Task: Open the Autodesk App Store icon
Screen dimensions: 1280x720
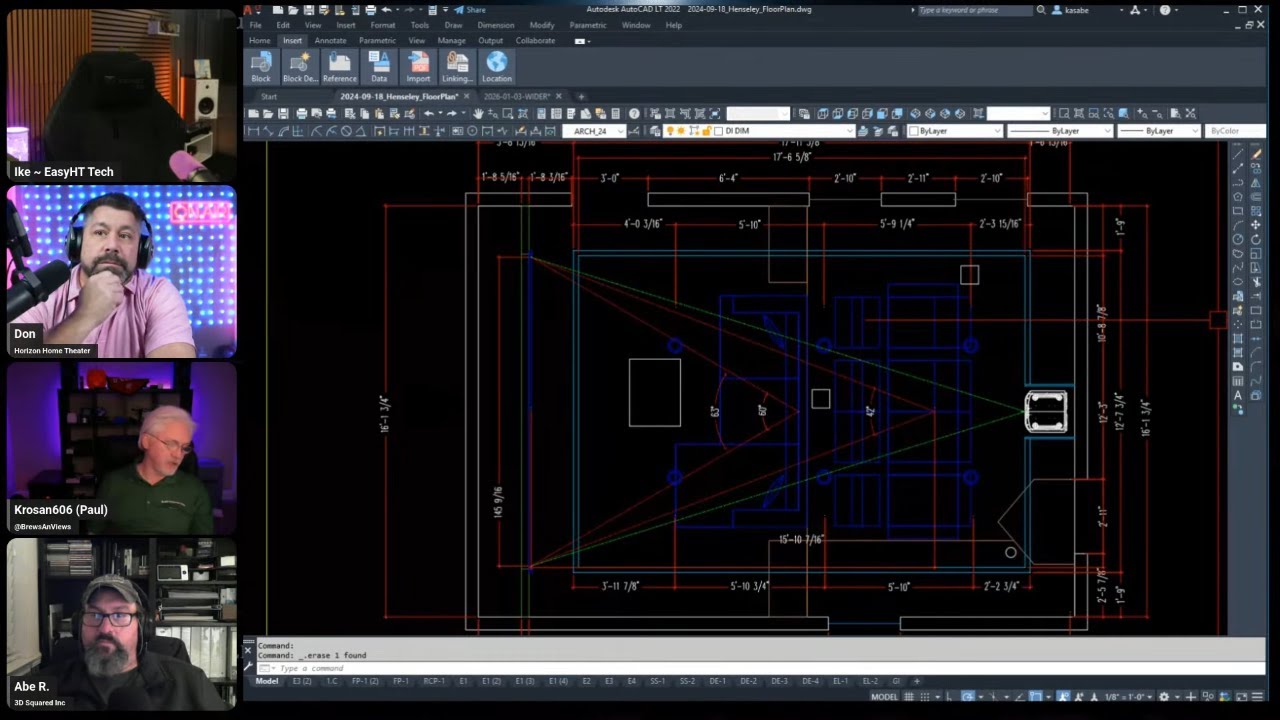Action: (1137, 10)
